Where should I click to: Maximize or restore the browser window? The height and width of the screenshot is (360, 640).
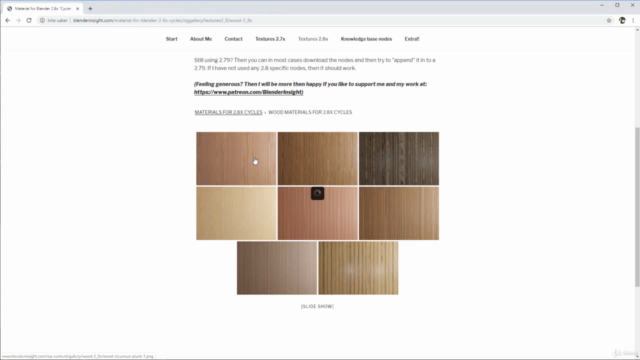tap(617, 5)
